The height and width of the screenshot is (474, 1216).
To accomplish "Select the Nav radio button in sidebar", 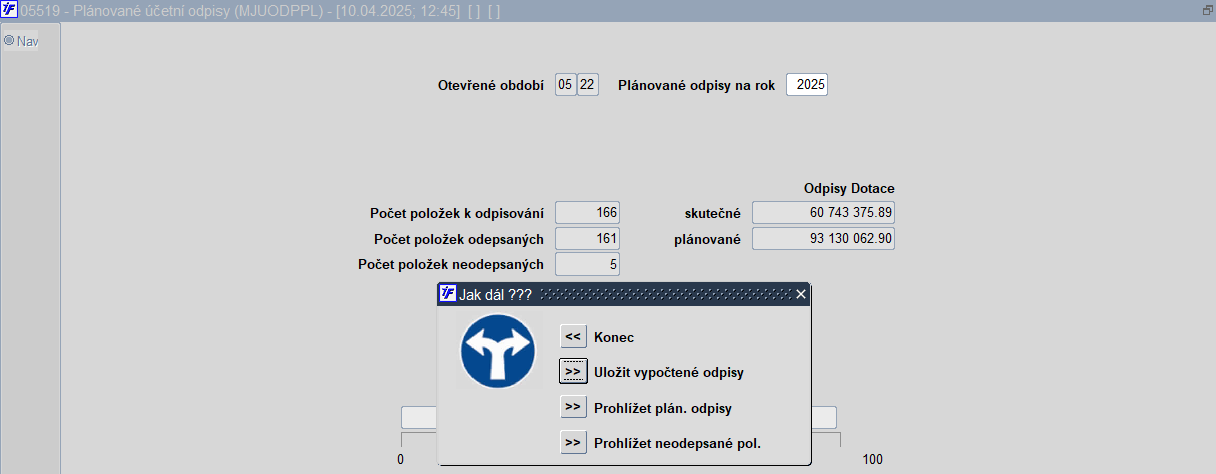I will coord(9,41).
